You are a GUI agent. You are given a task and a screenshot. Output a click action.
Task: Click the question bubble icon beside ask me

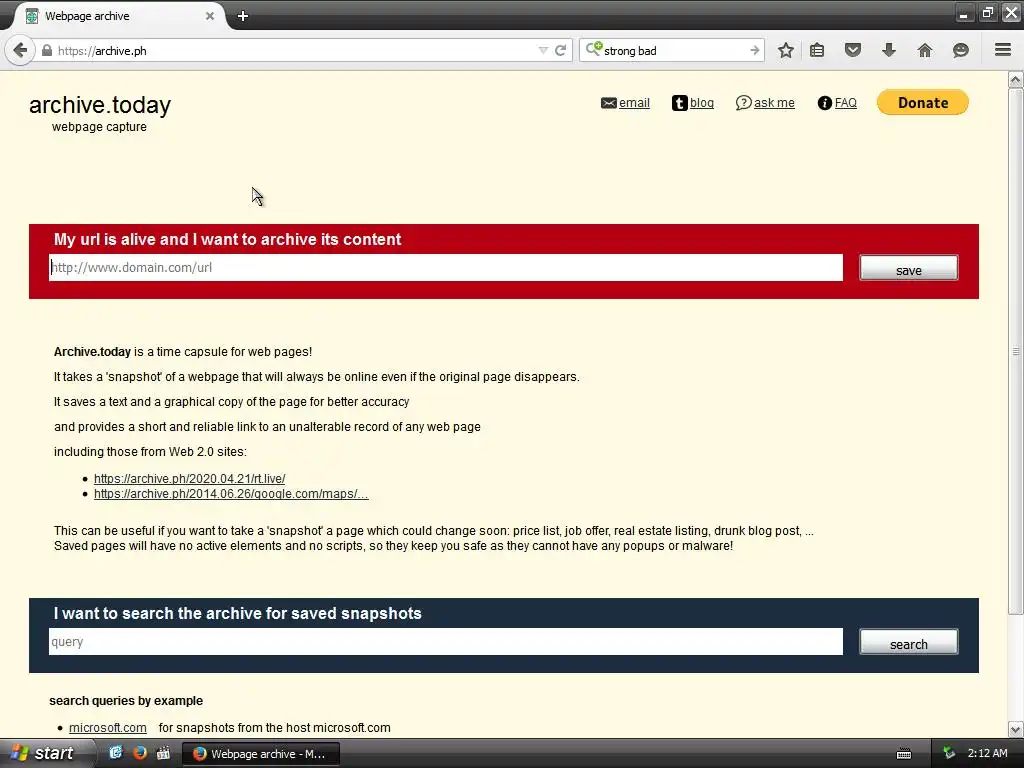pyautogui.click(x=743, y=103)
